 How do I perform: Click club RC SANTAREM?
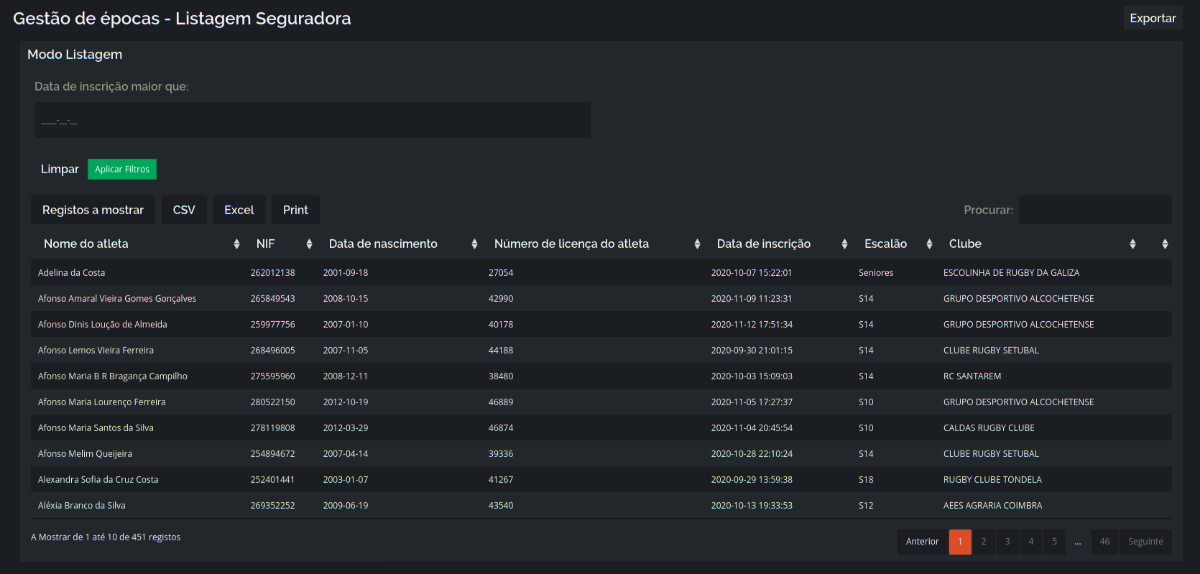972,376
